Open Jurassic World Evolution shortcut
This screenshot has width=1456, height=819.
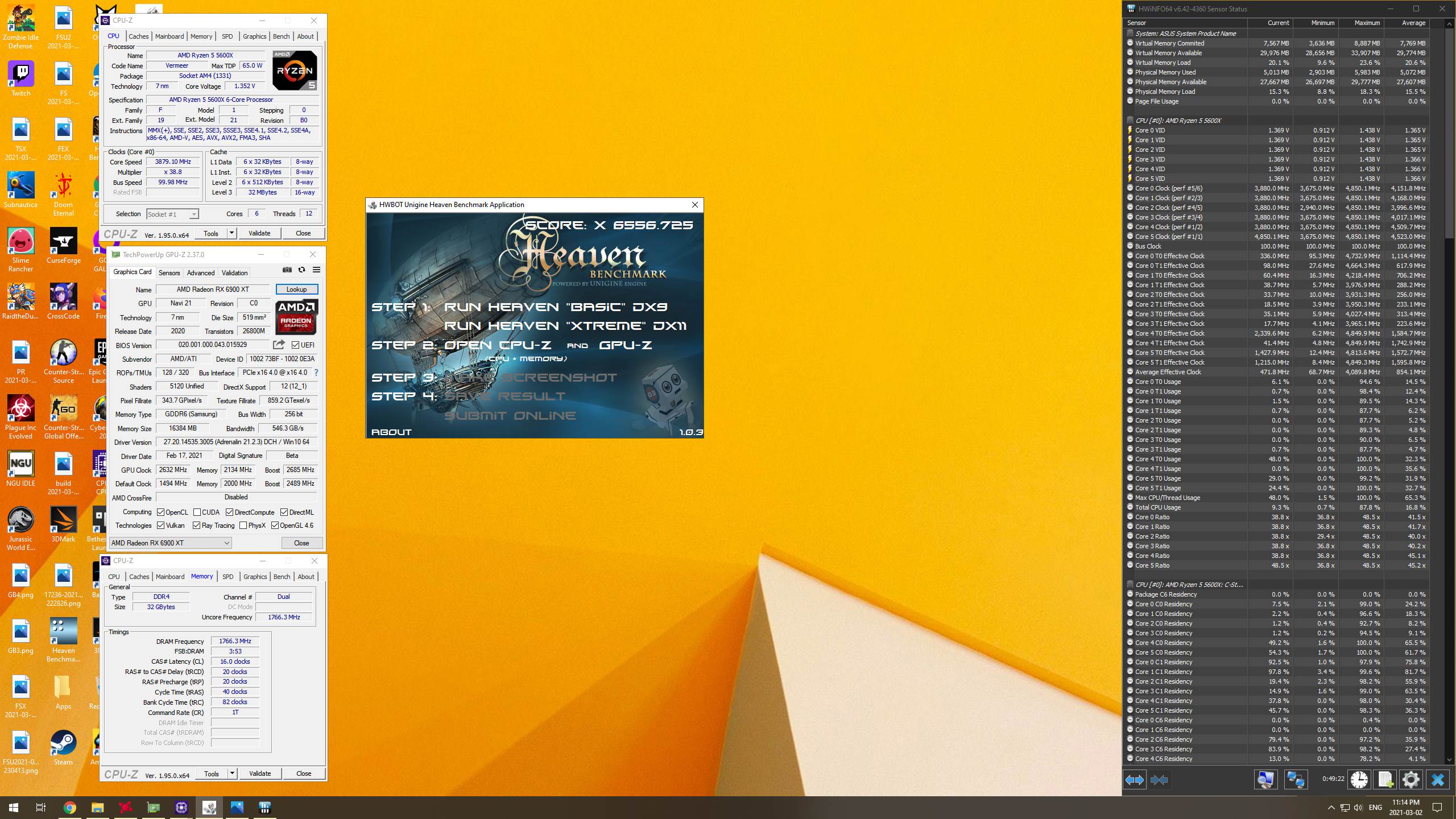tap(21, 529)
